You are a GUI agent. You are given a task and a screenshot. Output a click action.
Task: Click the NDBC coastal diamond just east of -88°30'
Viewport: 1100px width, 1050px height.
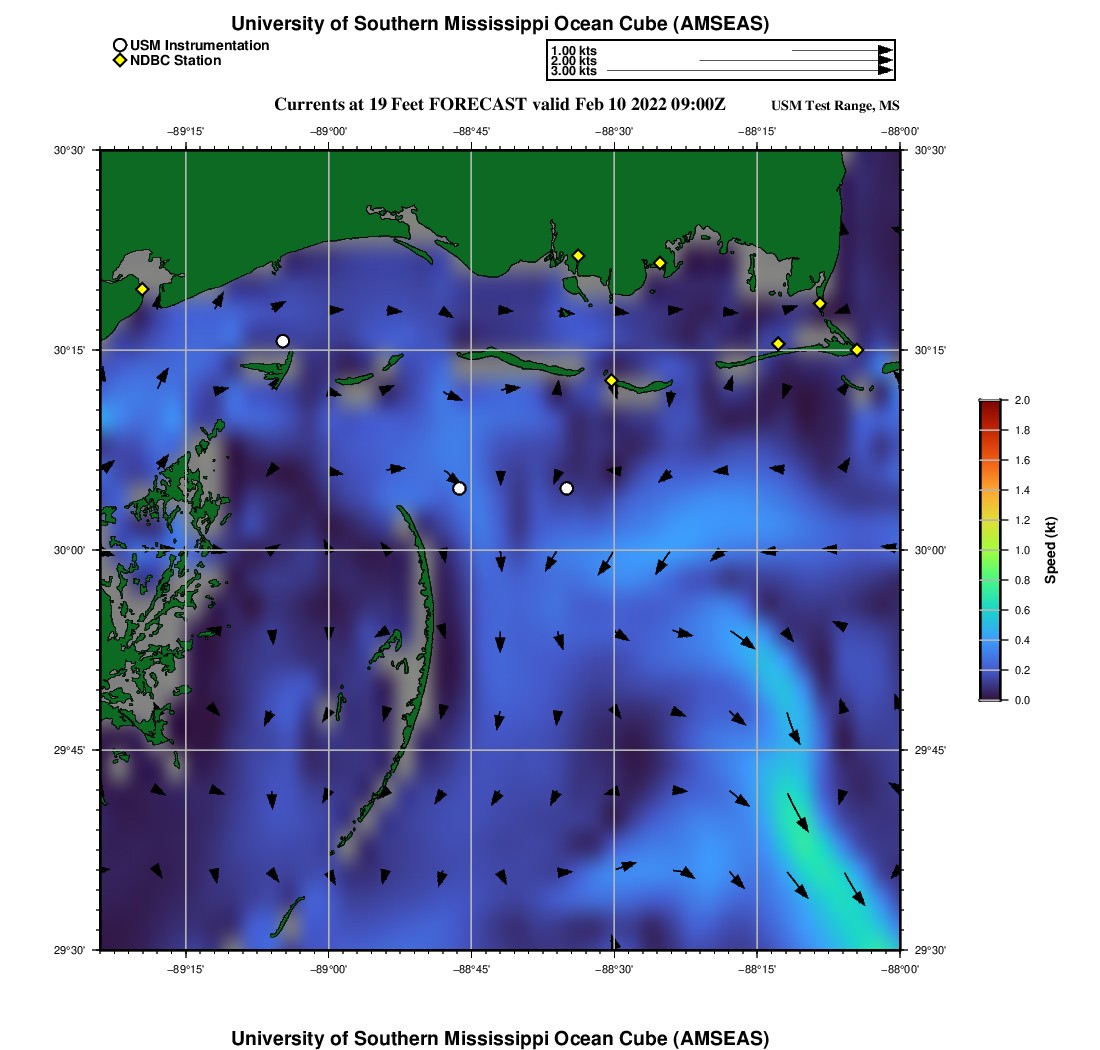[659, 264]
